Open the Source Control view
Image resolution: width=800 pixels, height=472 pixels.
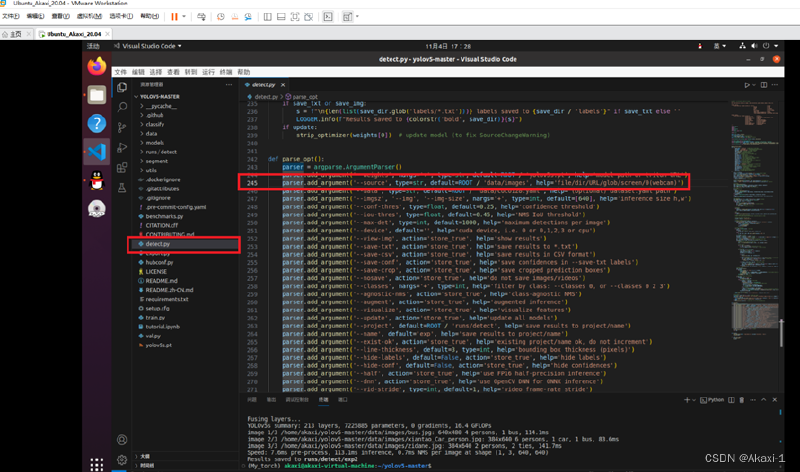(122, 127)
